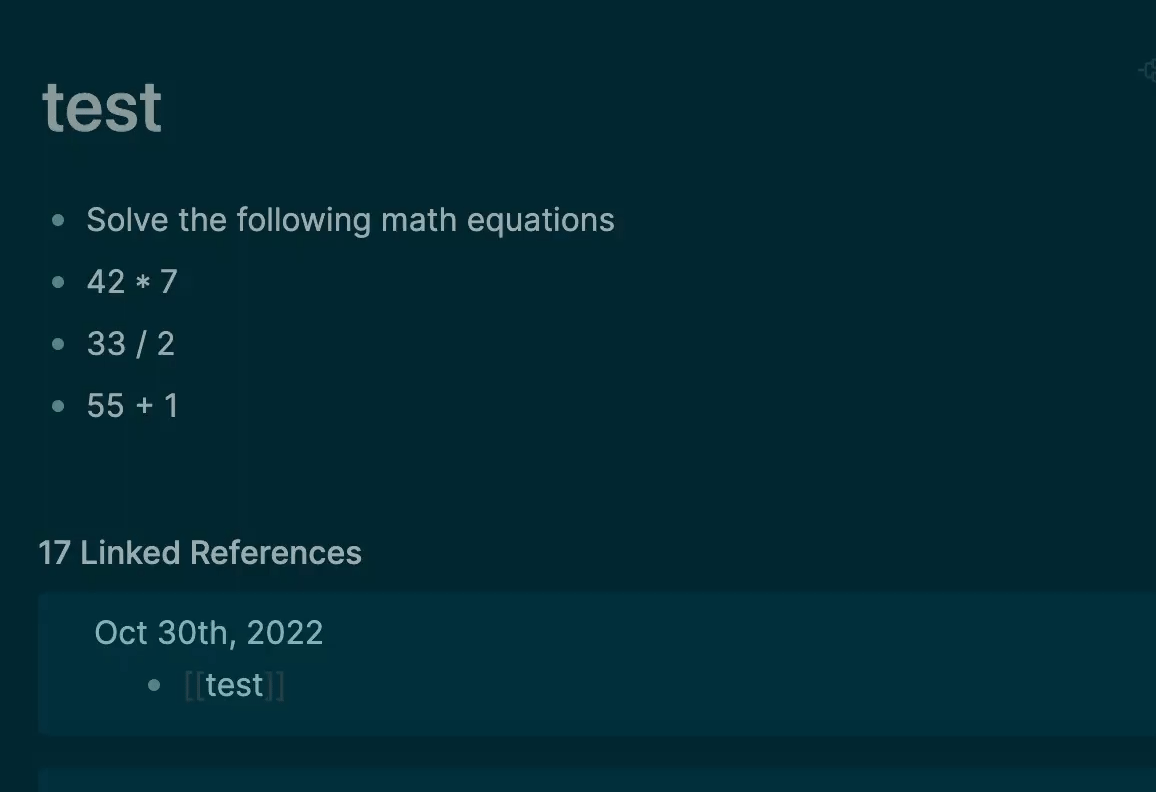Click the Oct 30th reference card background
The width and height of the screenshot is (1156, 792).
pos(664,664)
